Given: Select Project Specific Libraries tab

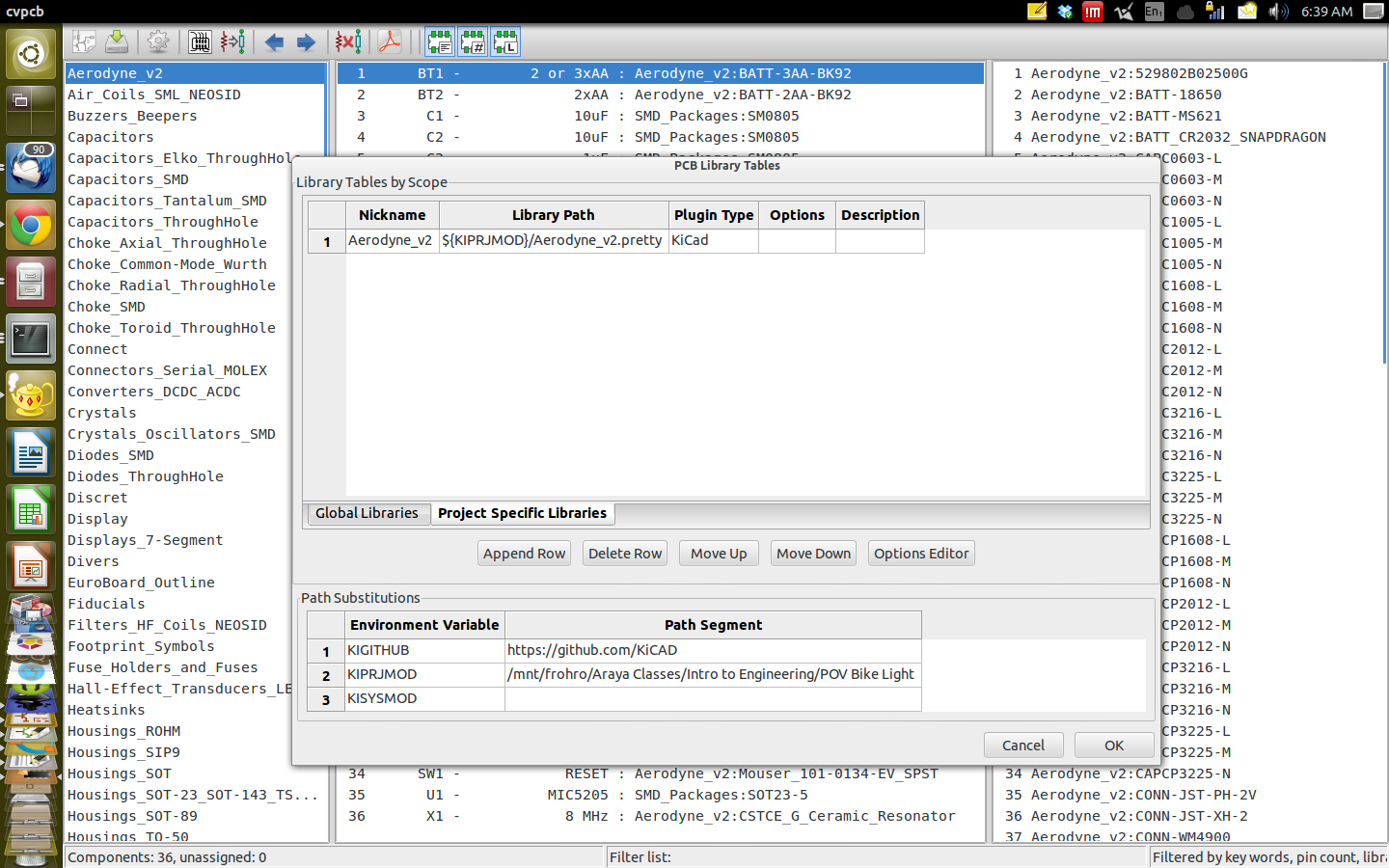Looking at the screenshot, I should (x=522, y=513).
